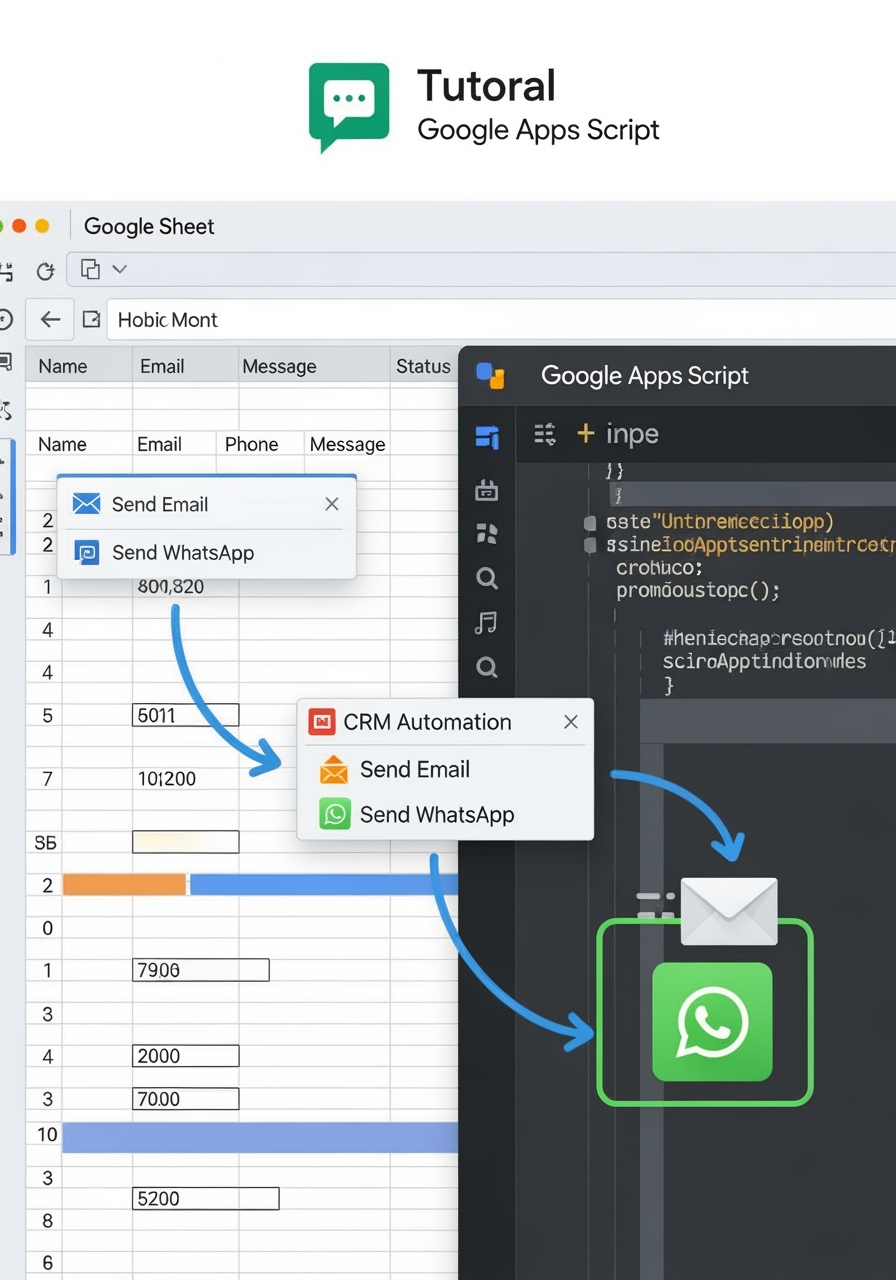896x1280 pixels.
Task: Click the music note icon in Apps Script sidebar
Action: pyautogui.click(x=487, y=623)
